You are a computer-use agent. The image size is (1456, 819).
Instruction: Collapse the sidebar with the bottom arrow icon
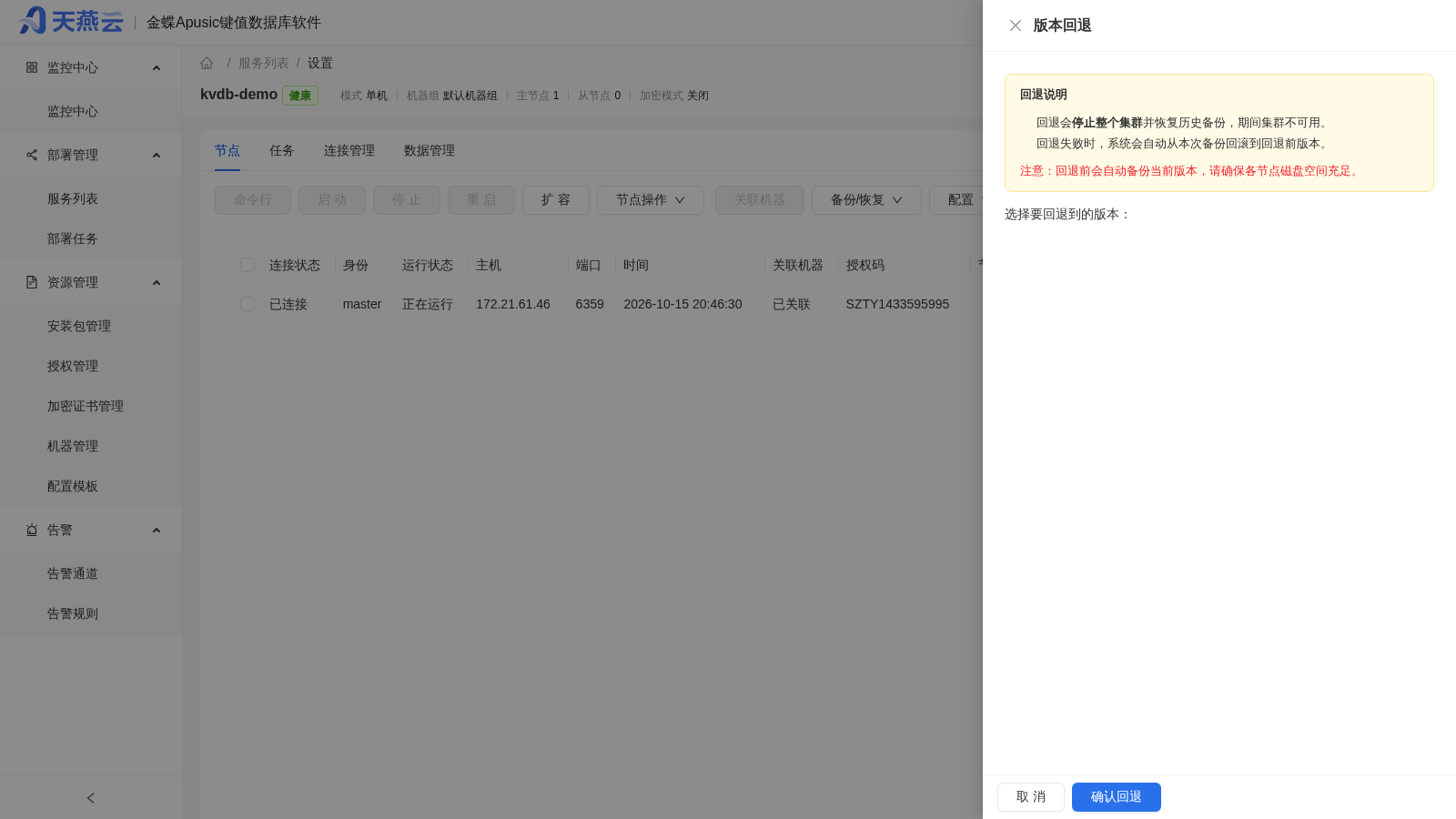pyautogui.click(x=91, y=798)
